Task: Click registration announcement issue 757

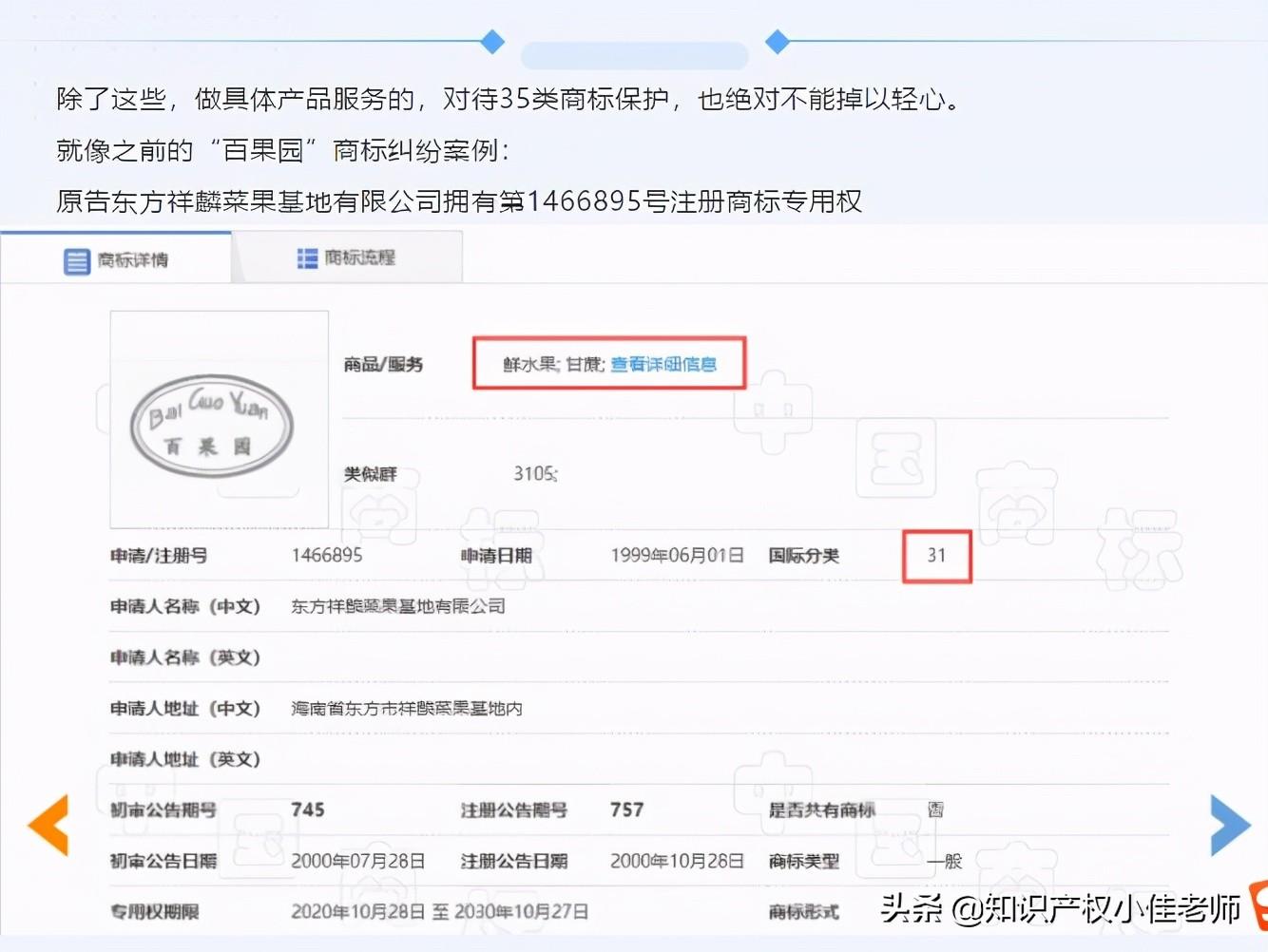Action: point(627,809)
